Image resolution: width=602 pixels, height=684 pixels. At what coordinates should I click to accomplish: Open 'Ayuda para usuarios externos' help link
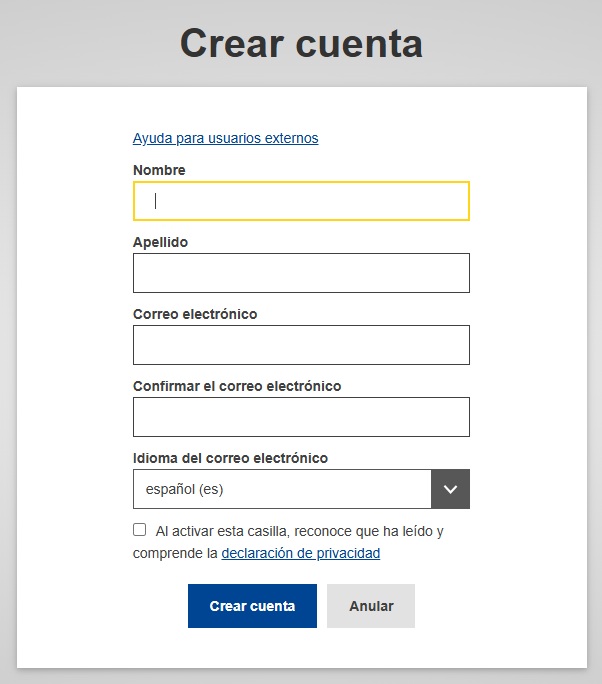(225, 138)
